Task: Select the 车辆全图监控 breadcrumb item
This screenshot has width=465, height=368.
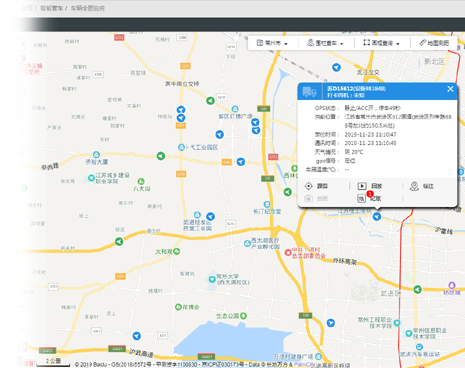Action: pyautogui.click(x=87, y=8)
